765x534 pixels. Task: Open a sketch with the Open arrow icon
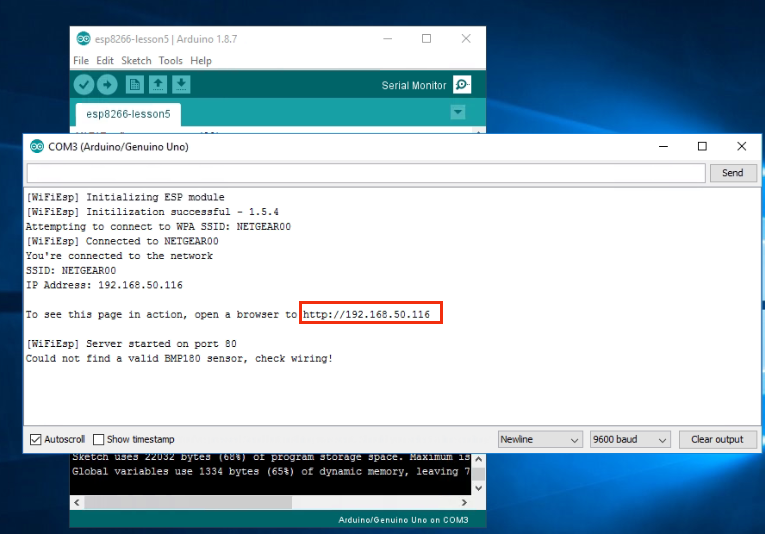(158, 85)
